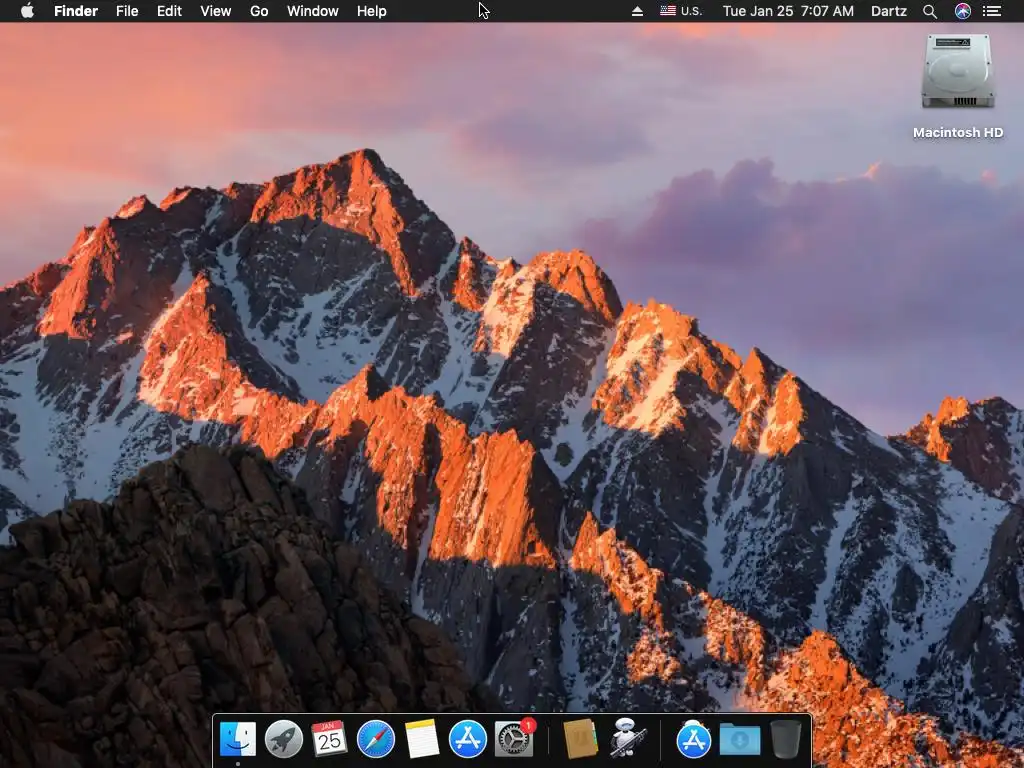This screenshot has height=768, width=1024.
Task: Click the Macintosh HD label text
Action: pyautogui.click(x=958, y=133)
